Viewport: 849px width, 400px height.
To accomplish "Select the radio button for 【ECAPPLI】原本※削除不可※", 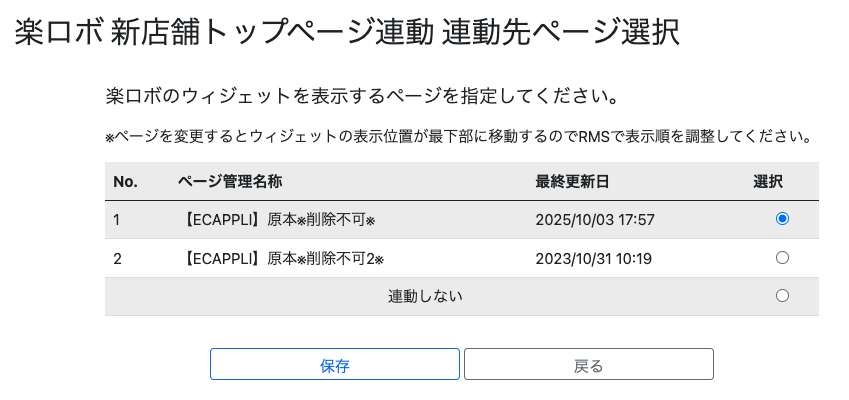I will click(x=782, y=218).
